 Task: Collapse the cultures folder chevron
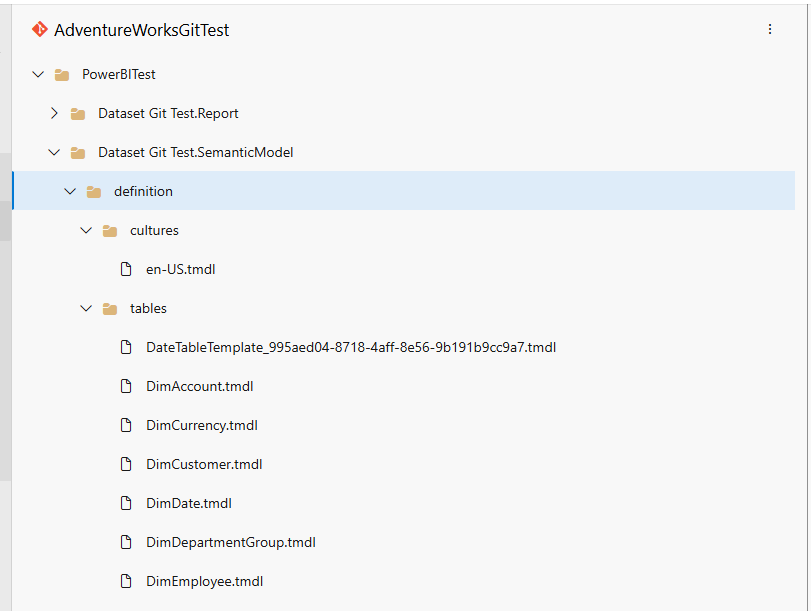coord(86,230)
